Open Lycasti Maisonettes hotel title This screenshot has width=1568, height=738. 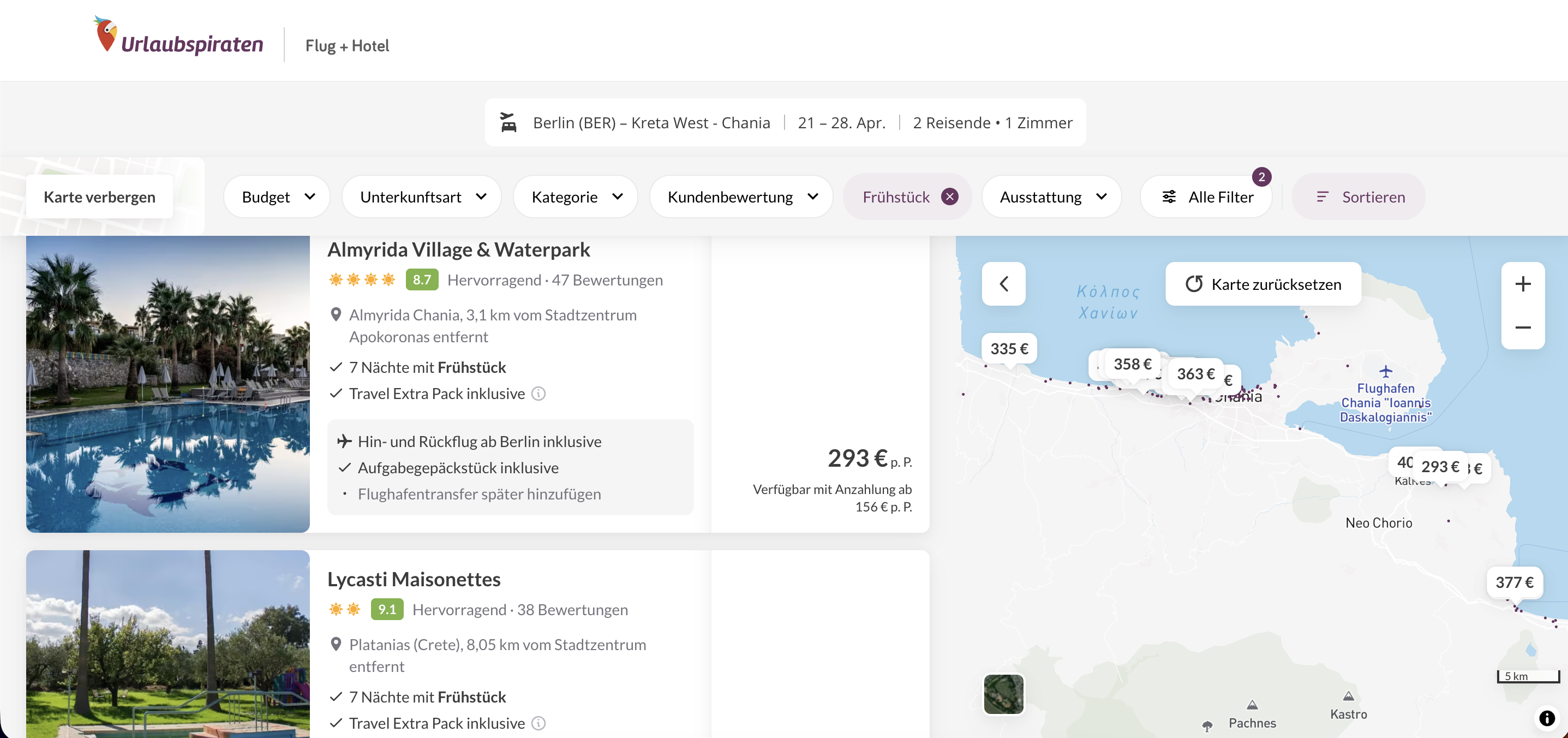click(414, 579)
